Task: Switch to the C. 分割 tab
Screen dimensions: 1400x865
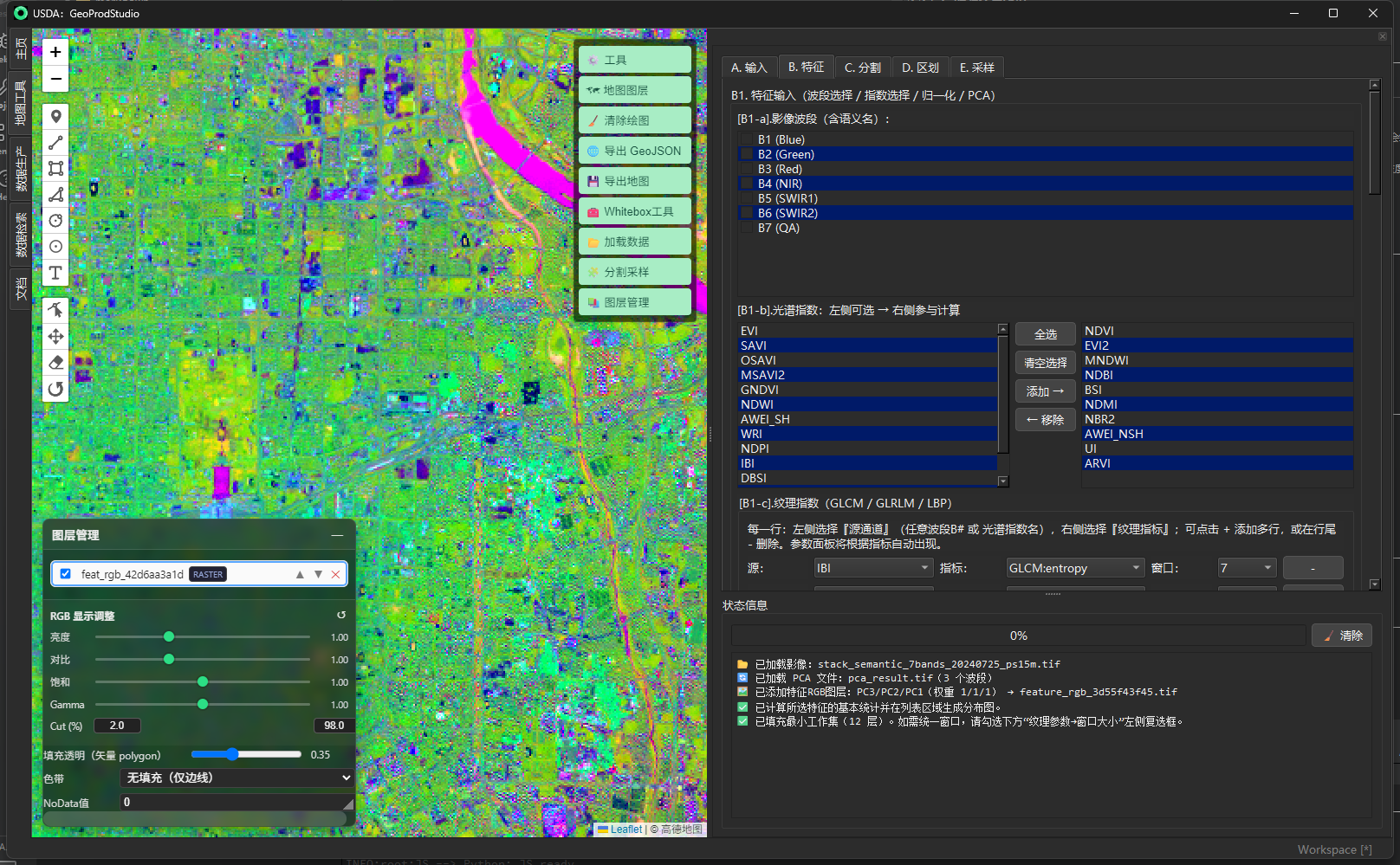Action: (x=862, y=67)
